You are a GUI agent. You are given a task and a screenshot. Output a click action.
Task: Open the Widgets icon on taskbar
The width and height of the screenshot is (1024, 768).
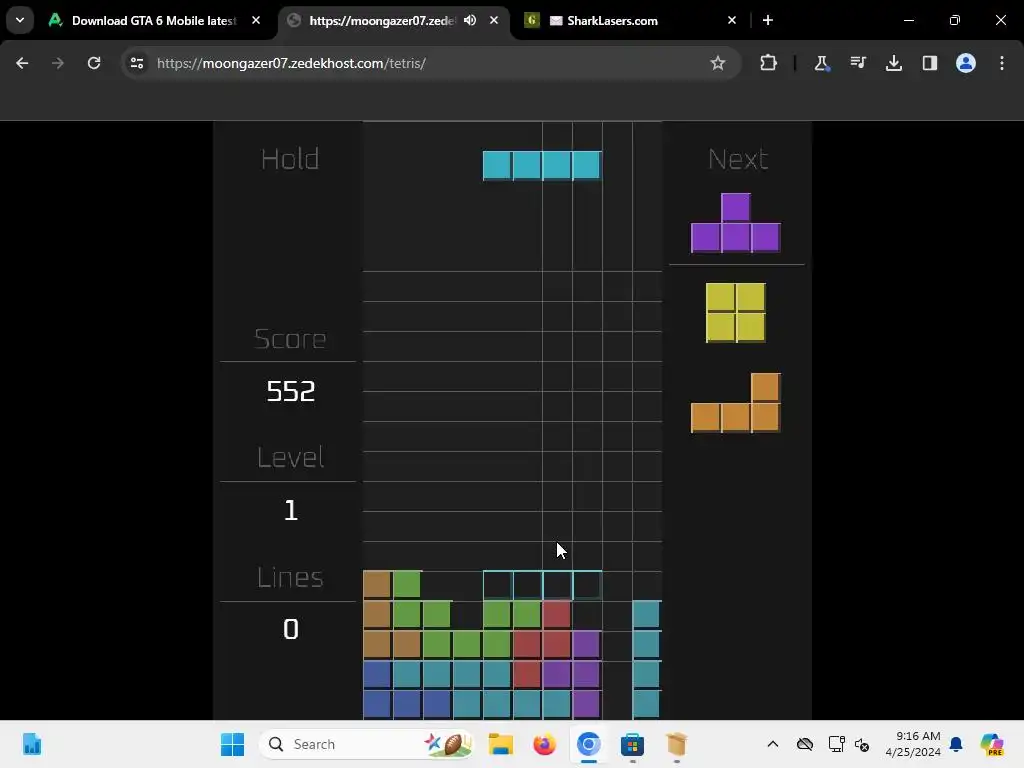coord(32,744)
